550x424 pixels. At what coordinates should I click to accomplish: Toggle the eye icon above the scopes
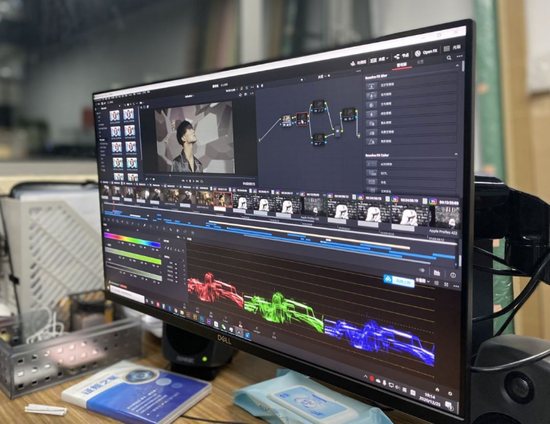421,271
